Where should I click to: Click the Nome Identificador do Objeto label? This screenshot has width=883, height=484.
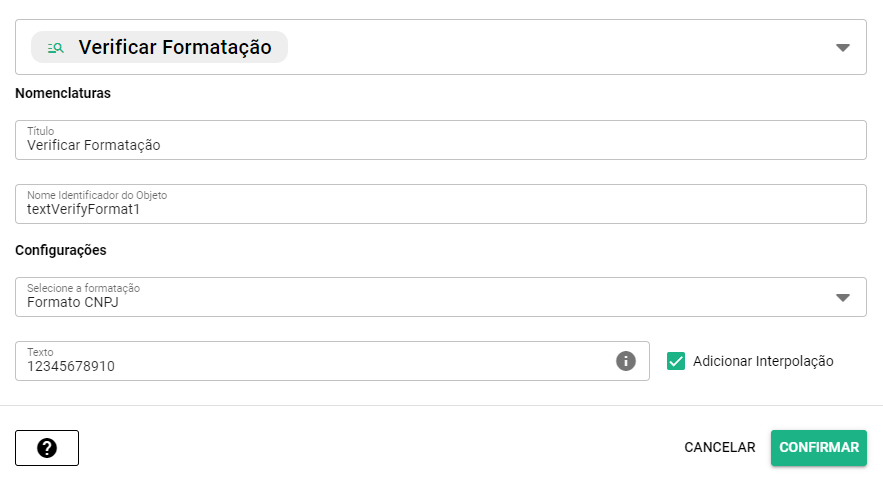coord(97,194)
